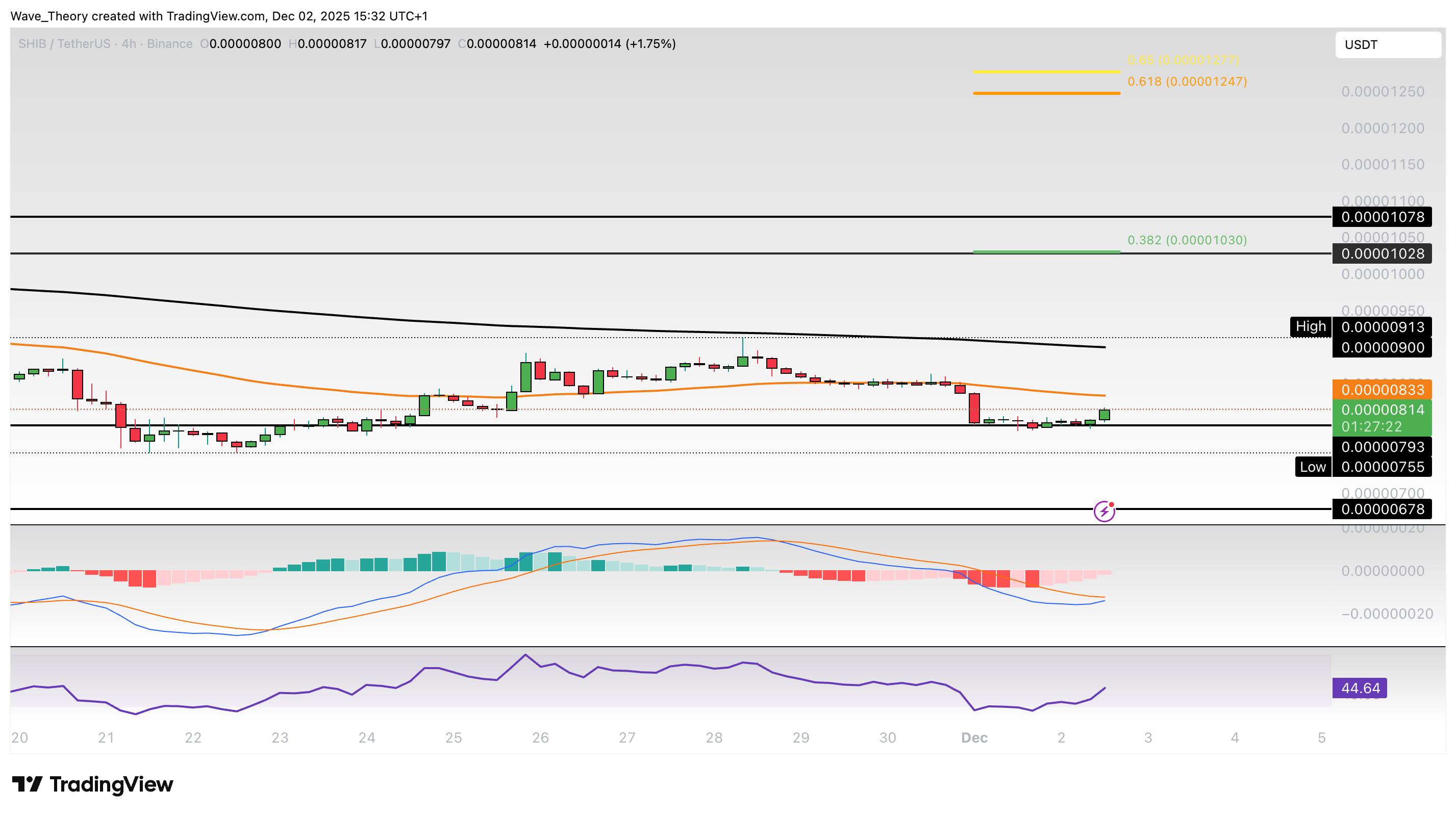Viewport: 1456px width, 815px height.
Task: Click the purple lightning bolt event icon
Action: [1103, 512]
